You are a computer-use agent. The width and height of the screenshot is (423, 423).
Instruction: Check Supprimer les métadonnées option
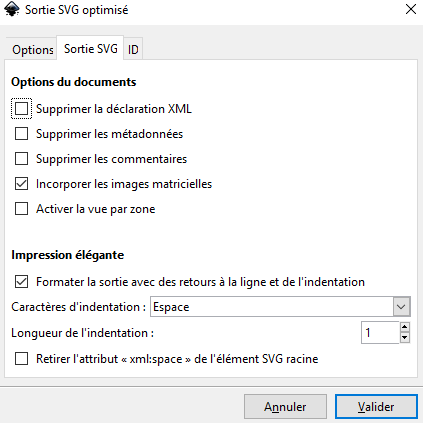pos(21,134)
